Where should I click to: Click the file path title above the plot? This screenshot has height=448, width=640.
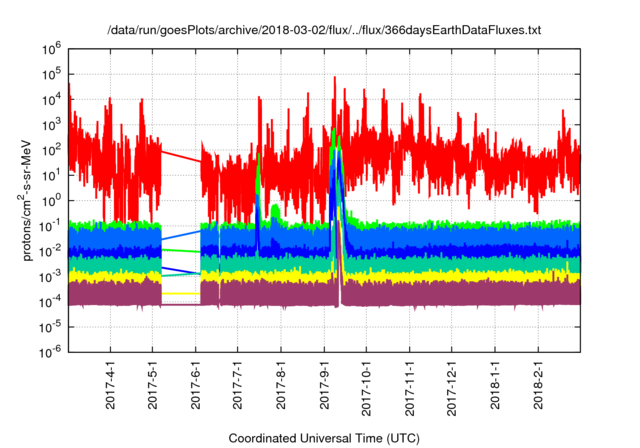323,31
